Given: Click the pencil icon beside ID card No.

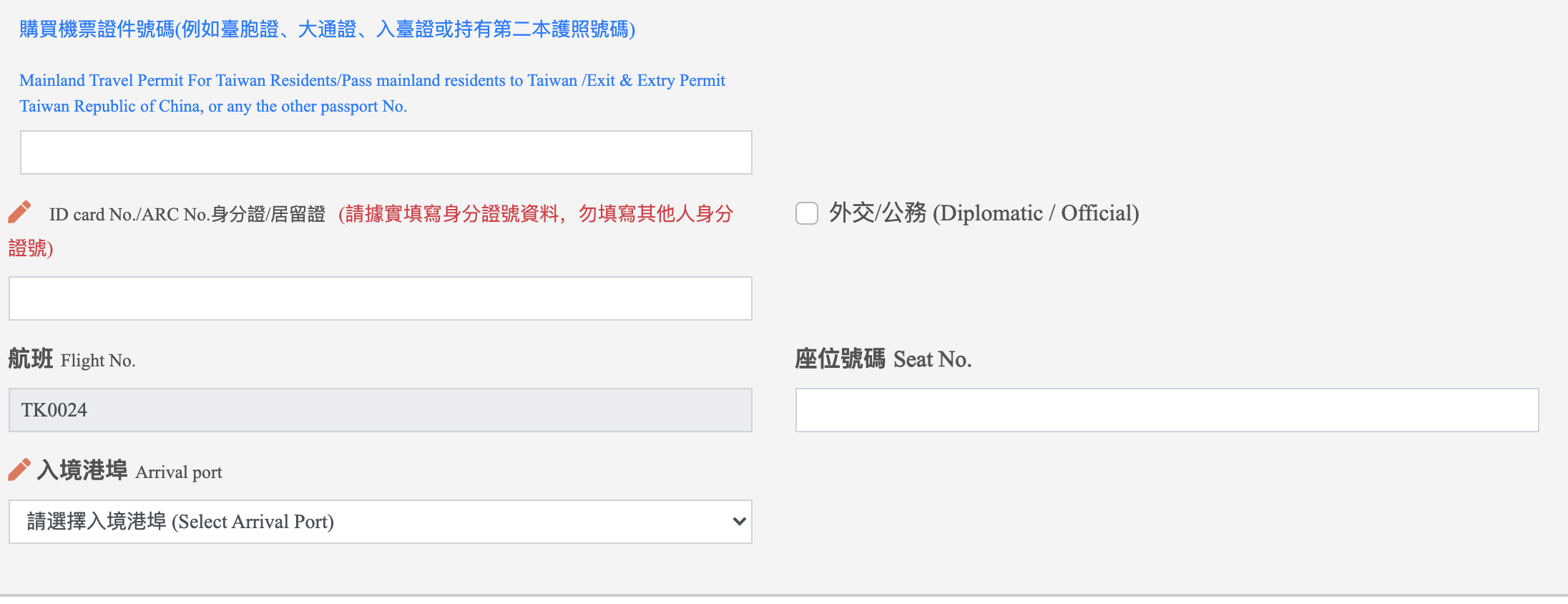Looking at the screenshot, I should click(20, 212).
